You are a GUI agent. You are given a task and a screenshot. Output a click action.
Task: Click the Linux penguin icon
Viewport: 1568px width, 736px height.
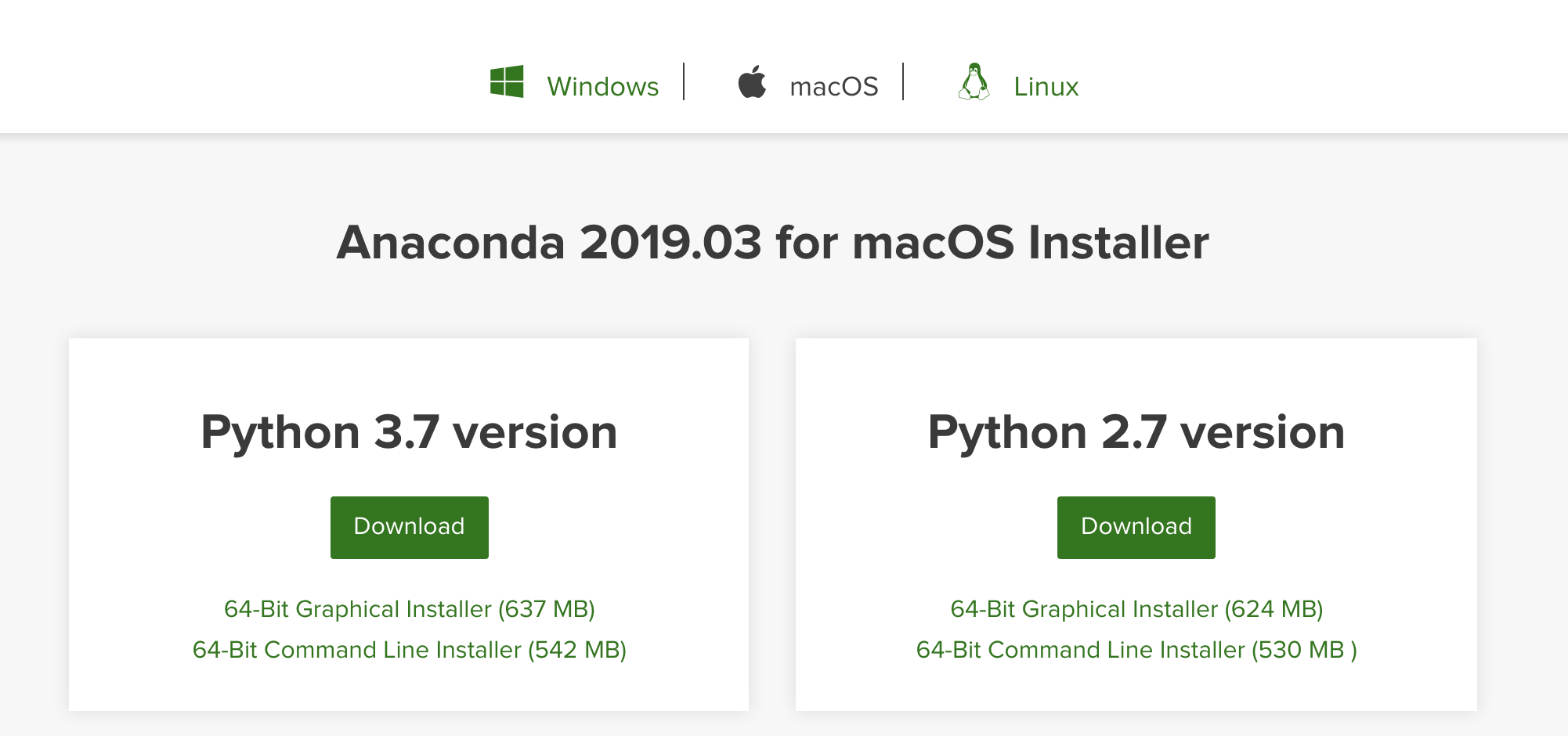pyautogui.click(x=974, y=82)
